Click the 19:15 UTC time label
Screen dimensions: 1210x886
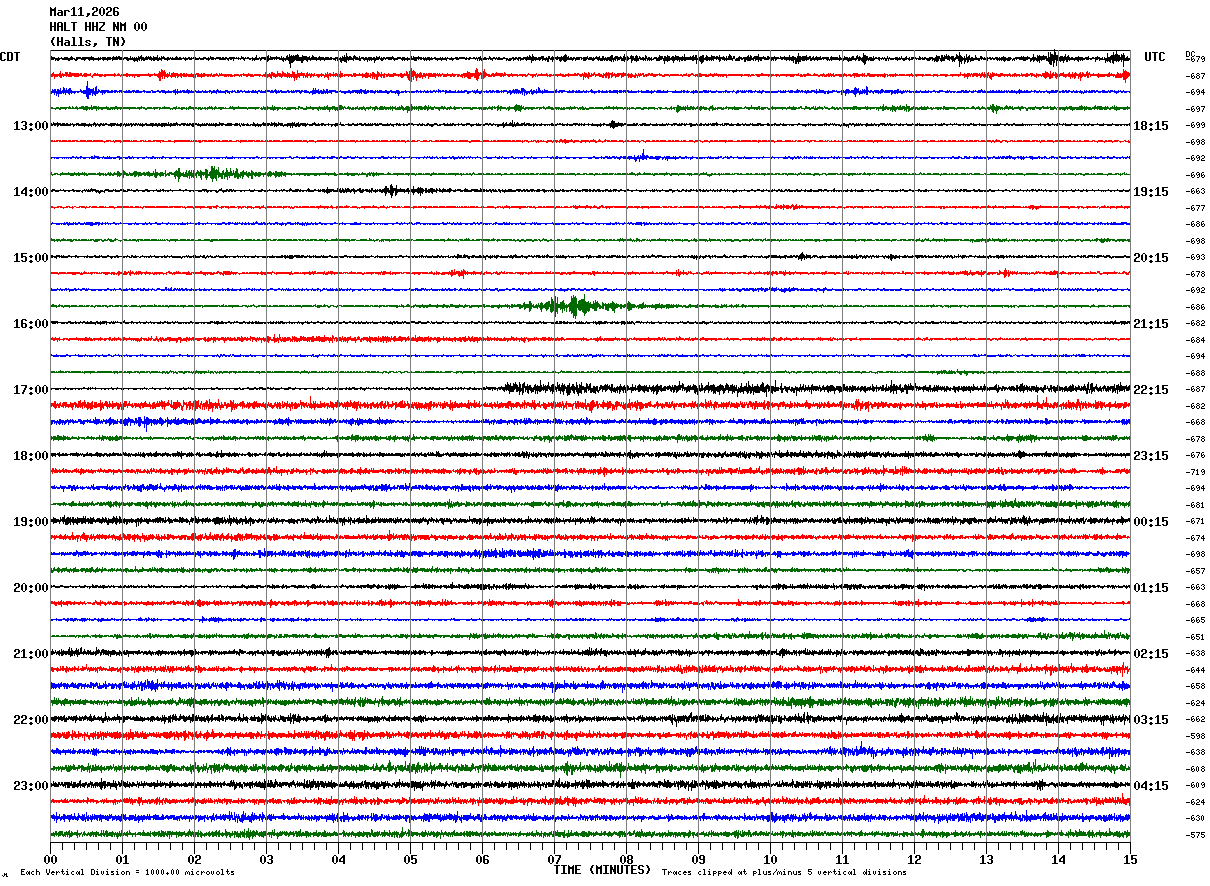1151,191
